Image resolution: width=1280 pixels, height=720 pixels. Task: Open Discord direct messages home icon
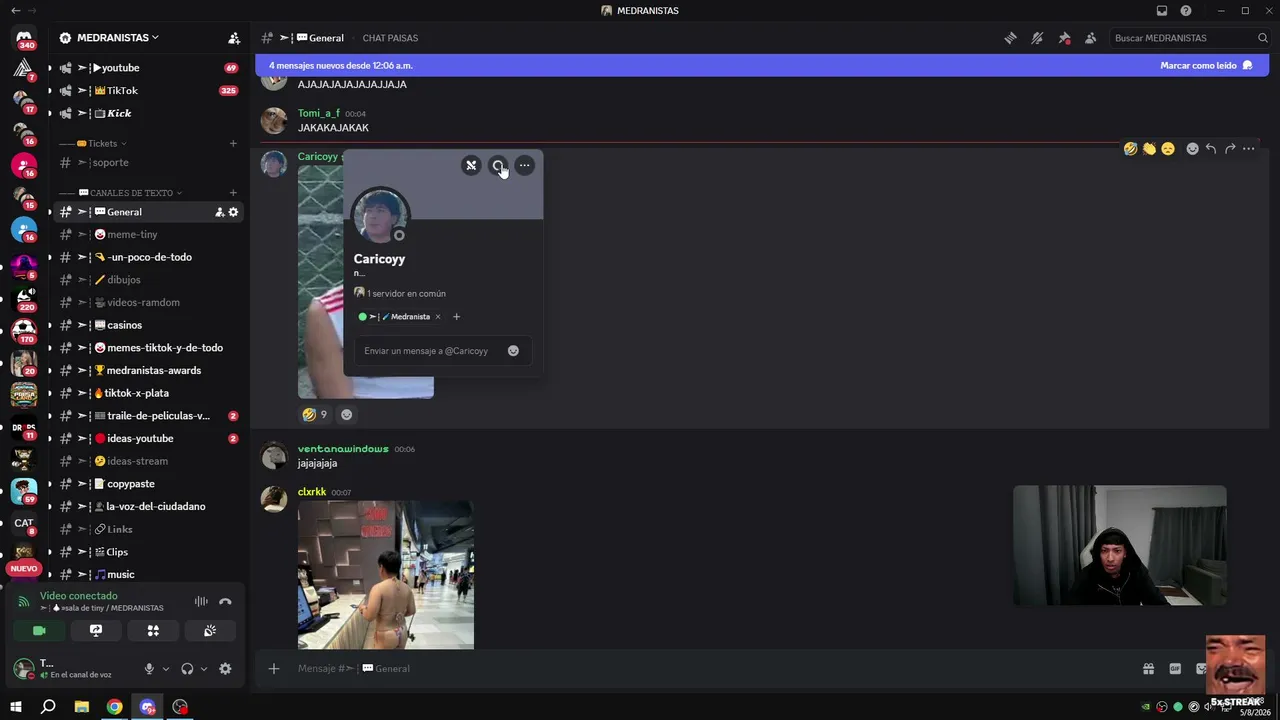point(24,38)
